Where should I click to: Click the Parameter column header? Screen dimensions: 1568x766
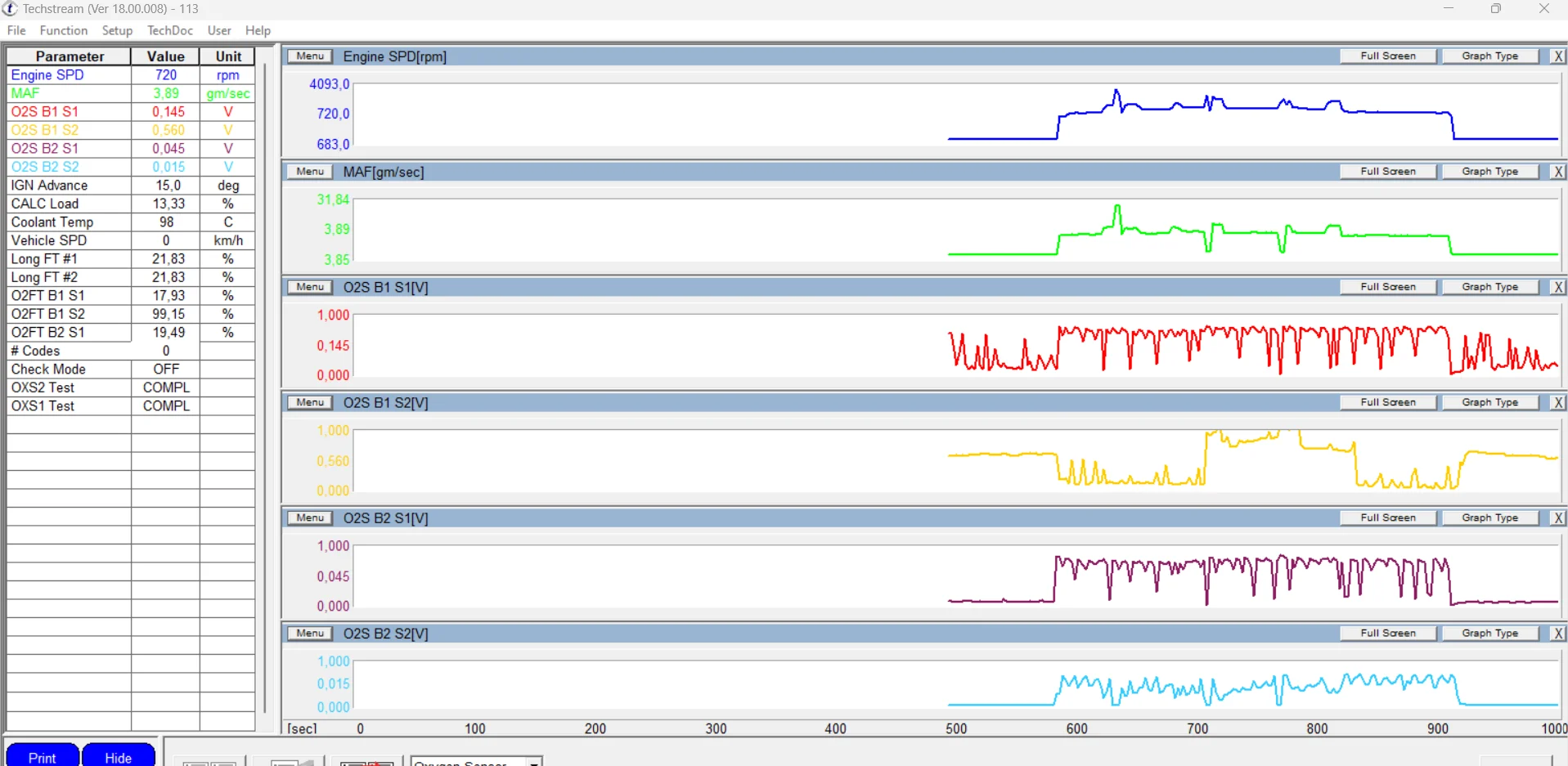click(x=70, y=56)
